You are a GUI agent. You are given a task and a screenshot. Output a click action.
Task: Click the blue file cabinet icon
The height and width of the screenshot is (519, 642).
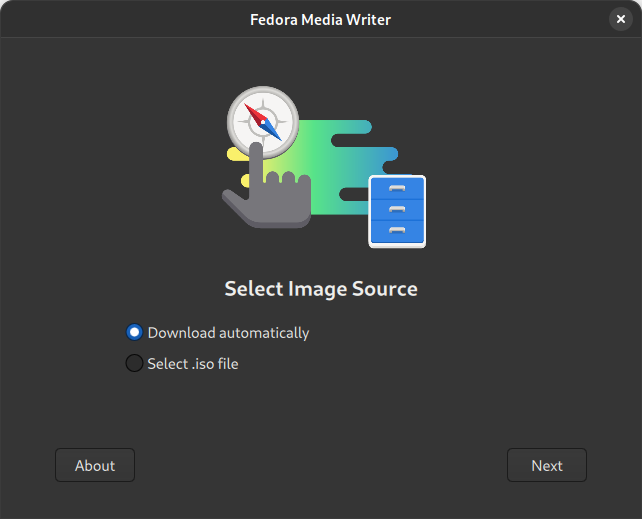click(x=397, y=211)
